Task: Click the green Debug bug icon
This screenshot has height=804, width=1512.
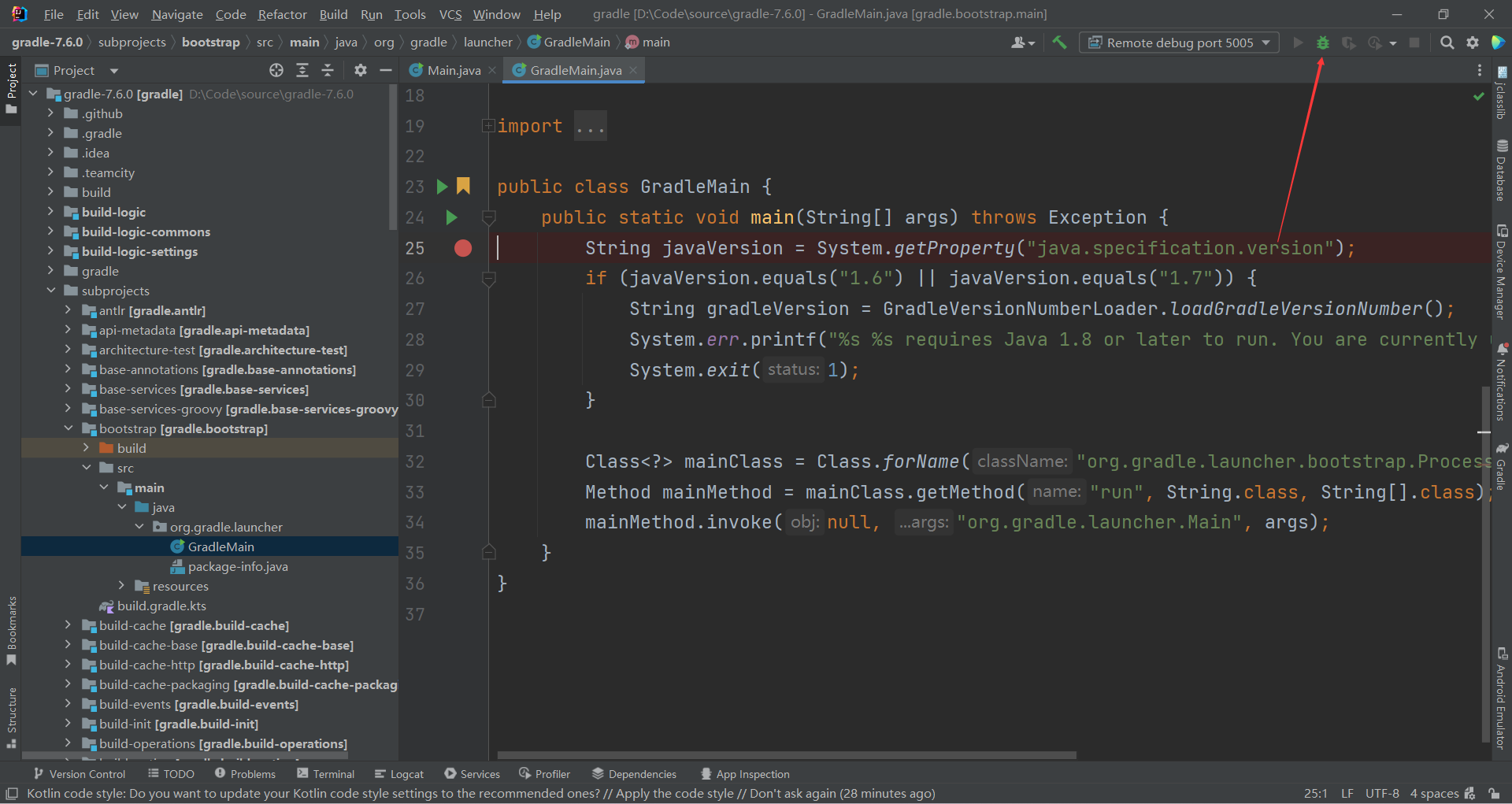Action: 1323,43
